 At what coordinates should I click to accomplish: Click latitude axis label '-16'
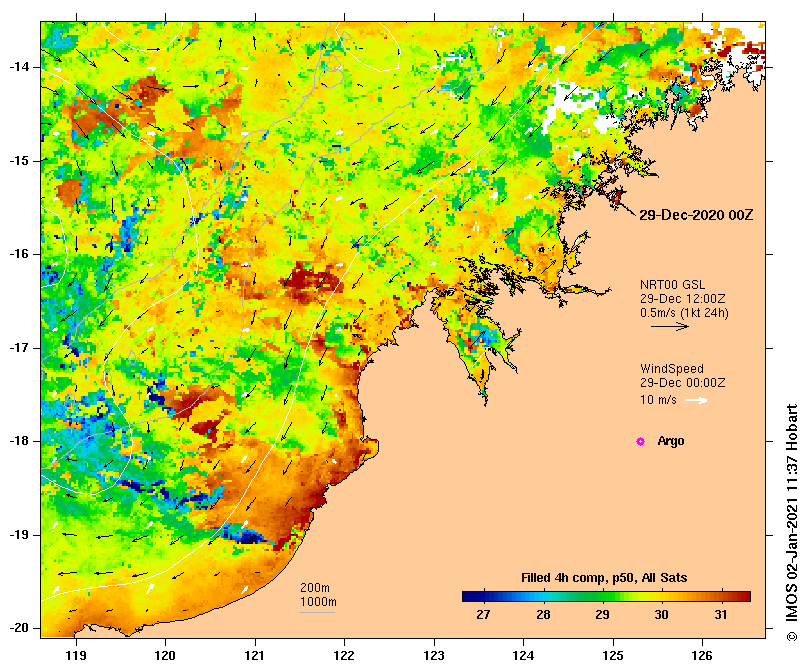coord(20,254)
